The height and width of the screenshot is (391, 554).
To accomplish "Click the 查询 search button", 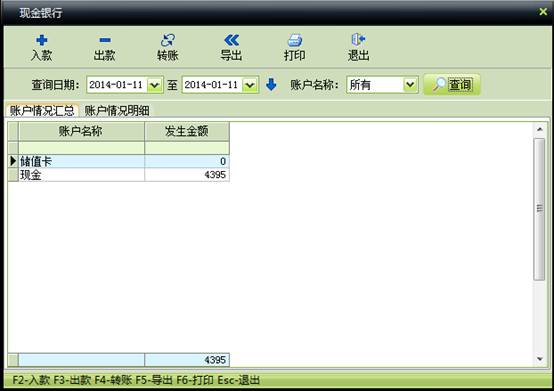I will coord(452,85).
